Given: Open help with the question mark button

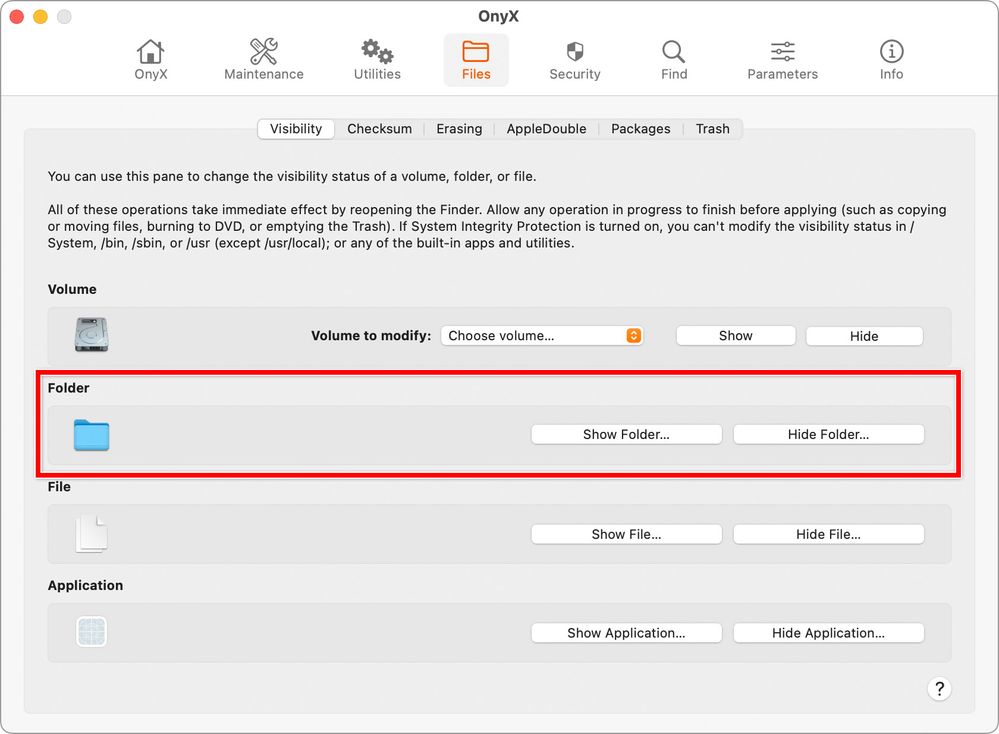Looking at the screenshot, I should [x=939, y=689].
